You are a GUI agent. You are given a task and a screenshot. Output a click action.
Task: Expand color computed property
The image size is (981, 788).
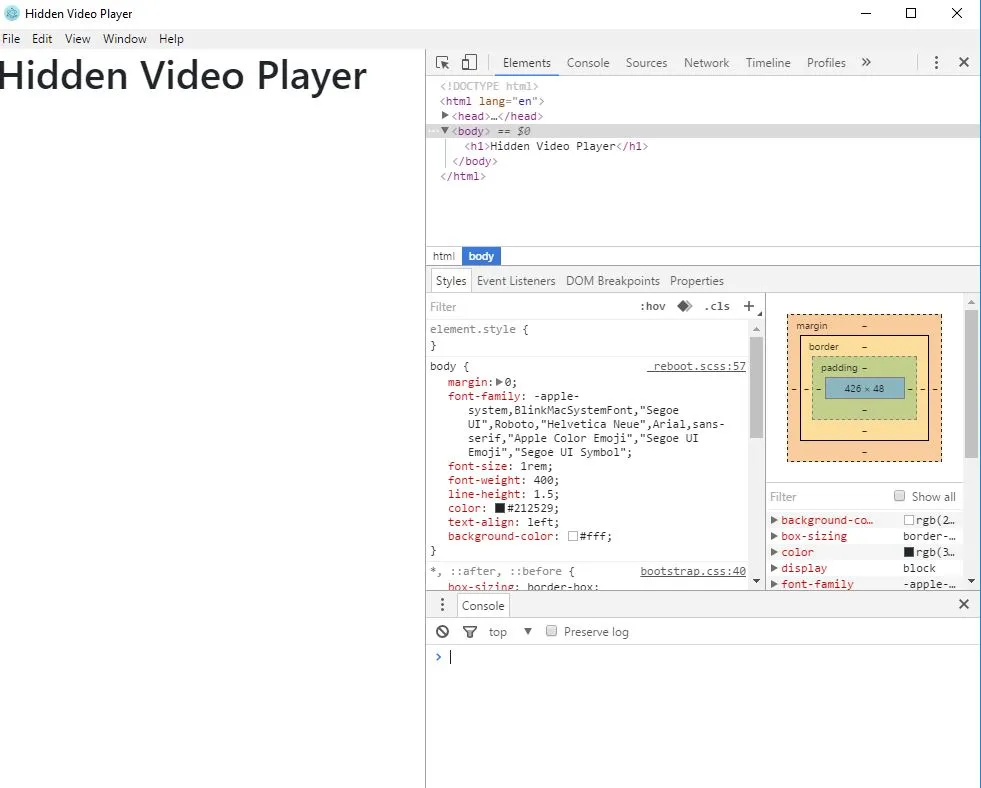pos(774,552)
